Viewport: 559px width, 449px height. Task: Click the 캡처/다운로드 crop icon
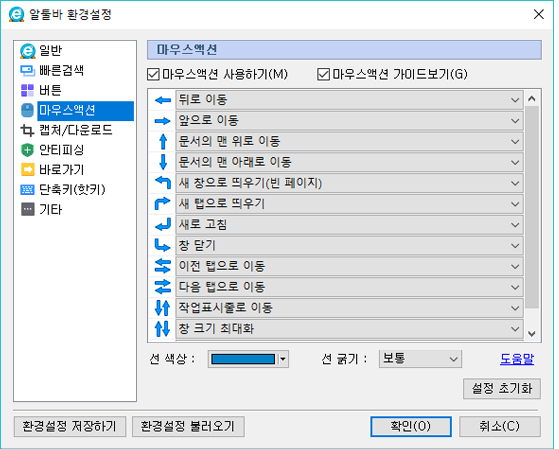point(28,131)
